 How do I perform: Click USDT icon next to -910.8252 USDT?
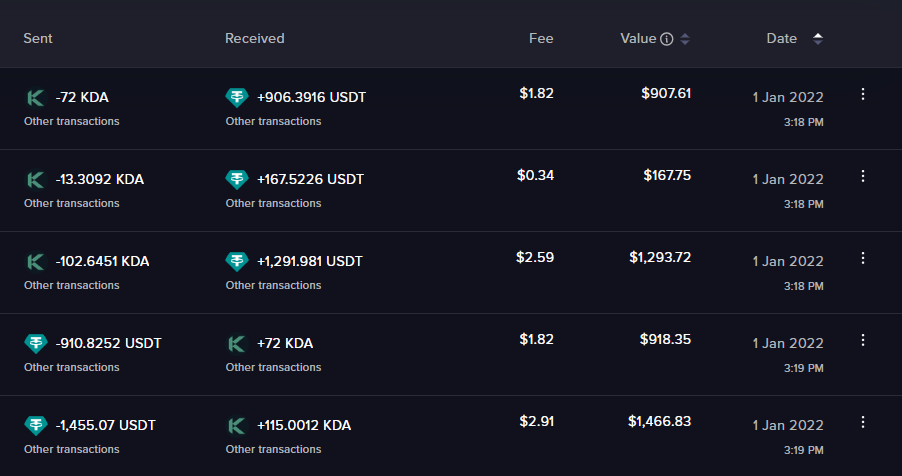[35, 344]
